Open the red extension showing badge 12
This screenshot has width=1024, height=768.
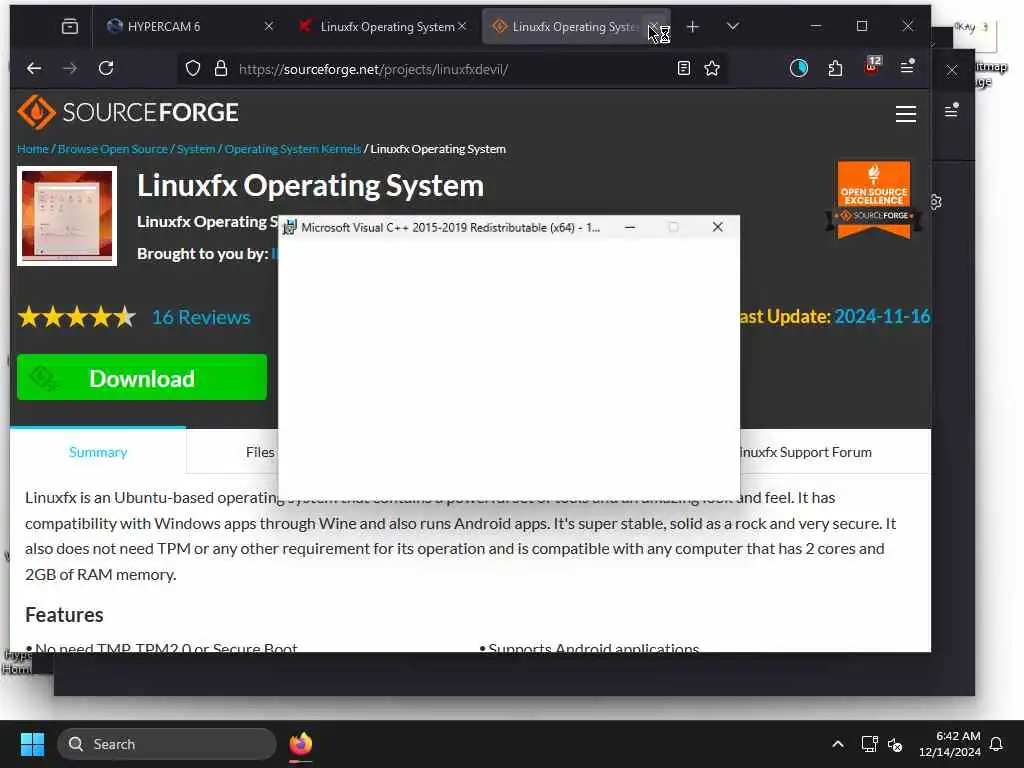pos(872,65)
